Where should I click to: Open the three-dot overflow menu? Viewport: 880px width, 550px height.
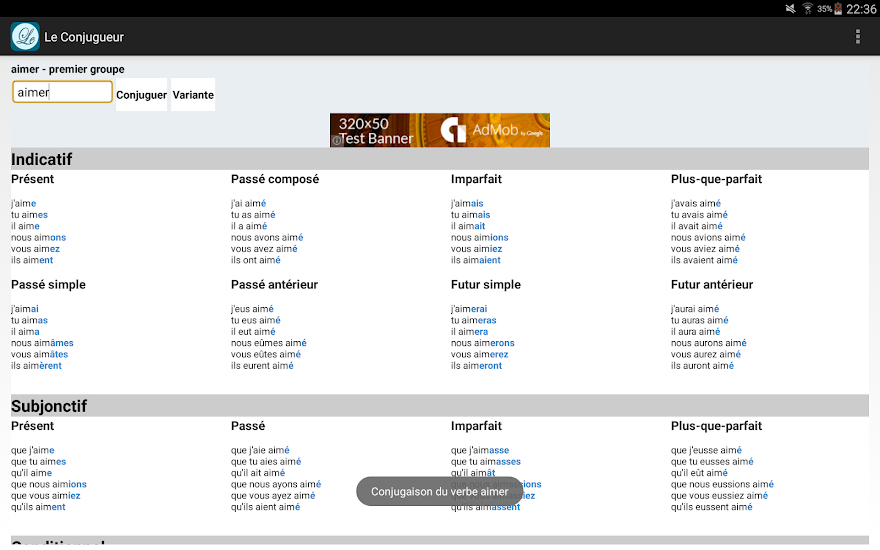pyautogui.click(x=857, y=37)
